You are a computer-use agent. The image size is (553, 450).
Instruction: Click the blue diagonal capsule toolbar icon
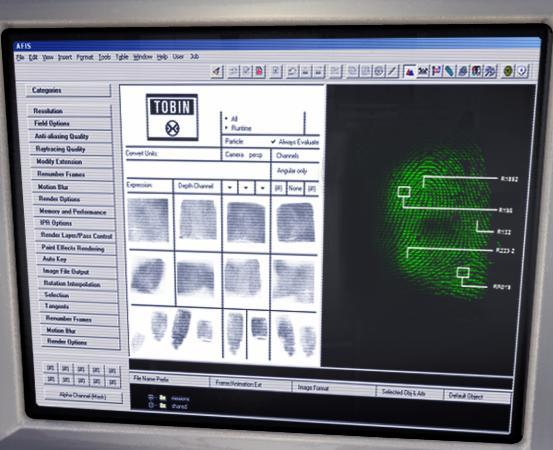coord(449,71)
